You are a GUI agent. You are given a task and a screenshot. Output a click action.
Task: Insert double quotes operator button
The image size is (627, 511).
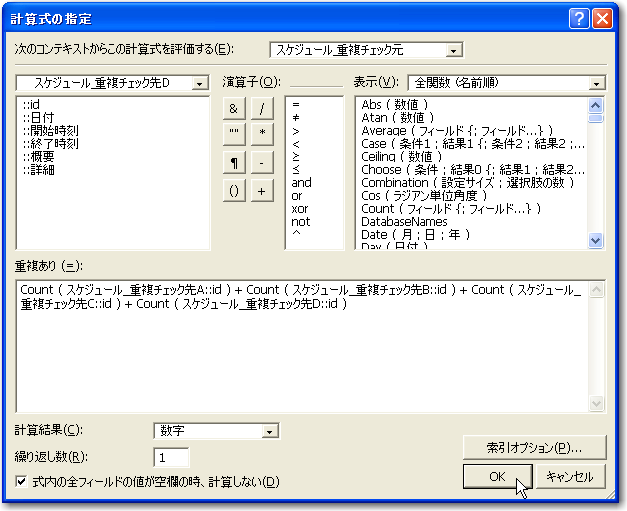coord(232,135)
